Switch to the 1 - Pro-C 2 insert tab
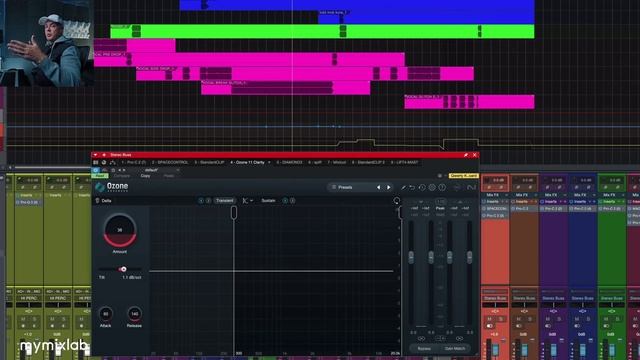This screenshot has height=360, width=640. coord(133,162)
